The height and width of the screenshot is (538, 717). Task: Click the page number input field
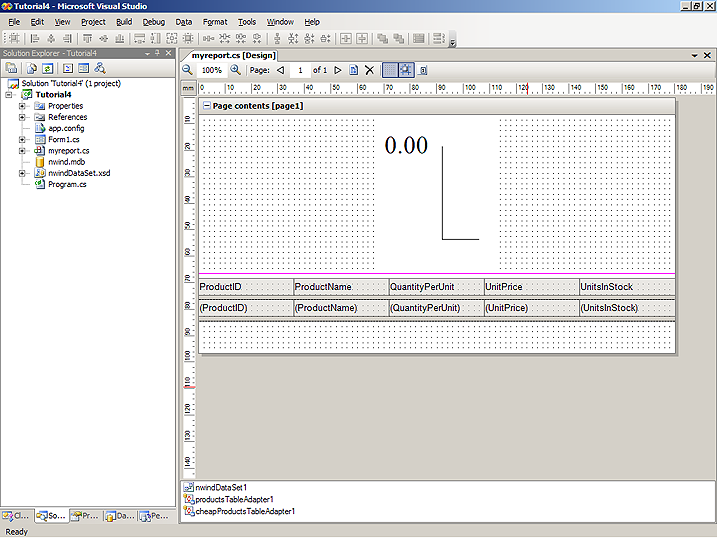coord(300,70)
